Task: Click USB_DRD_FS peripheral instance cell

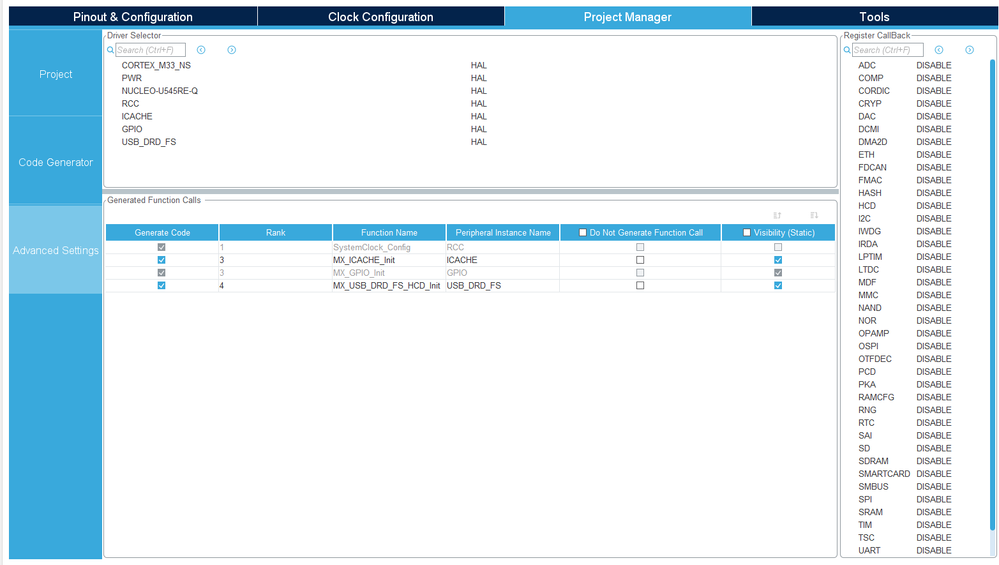Action: point(503,285)
